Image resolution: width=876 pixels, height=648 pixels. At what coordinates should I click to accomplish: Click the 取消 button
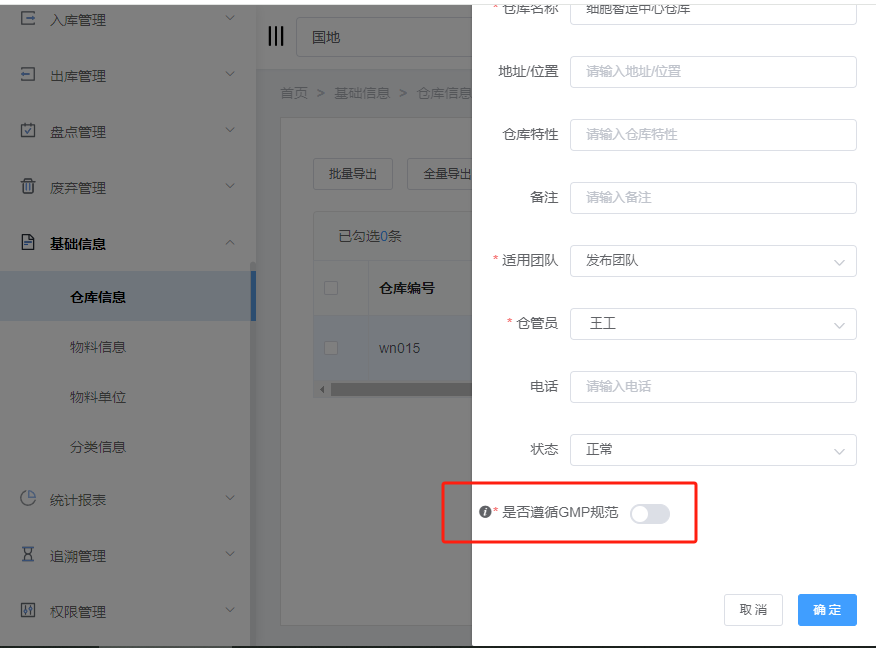tap(753, 610)
